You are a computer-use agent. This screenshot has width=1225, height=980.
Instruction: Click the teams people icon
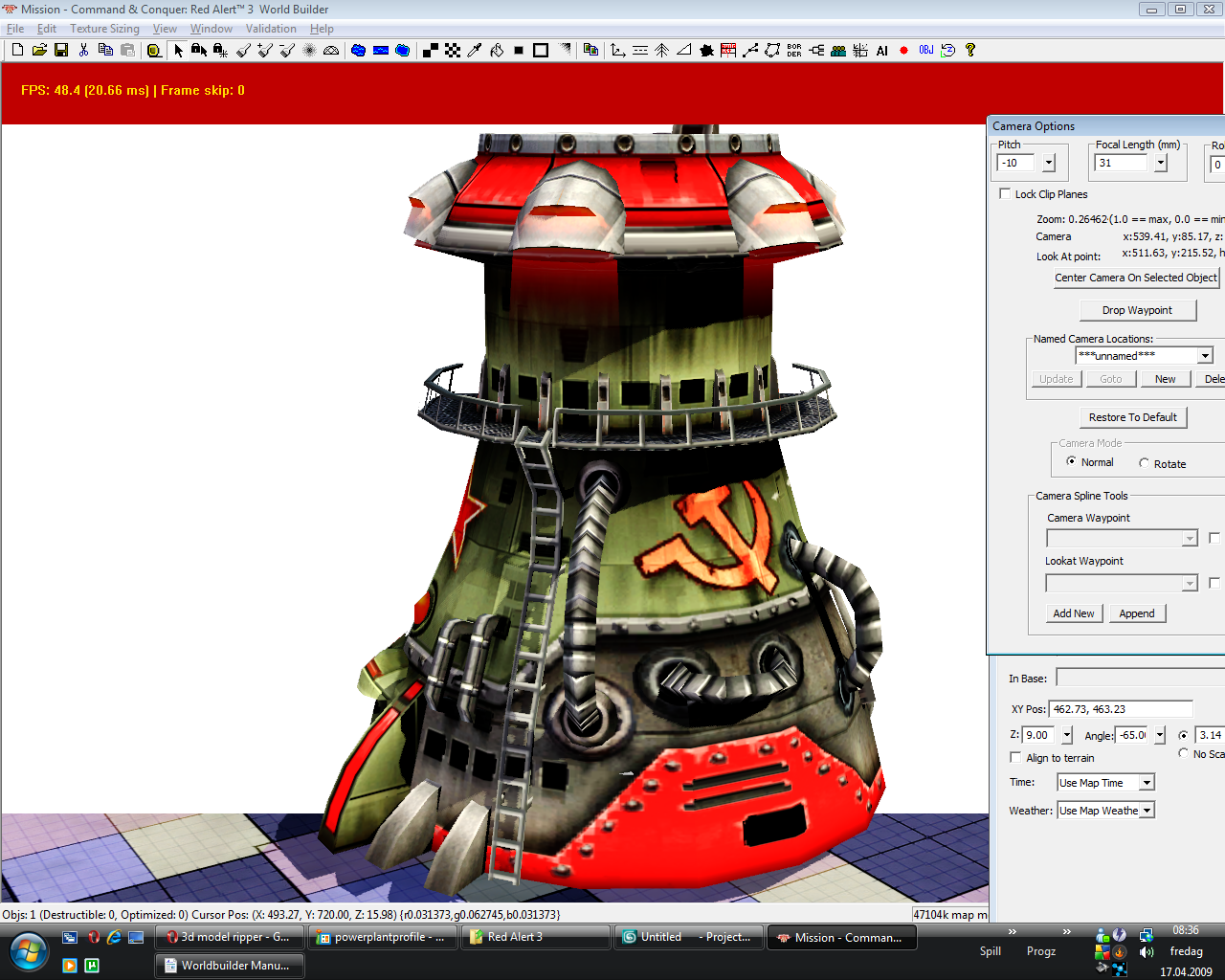(x=838, y=50)
